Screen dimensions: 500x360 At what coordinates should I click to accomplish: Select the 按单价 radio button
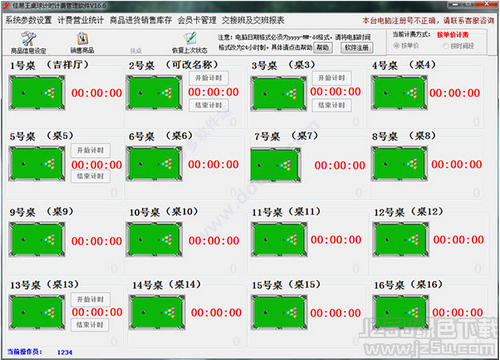(396, 46)
